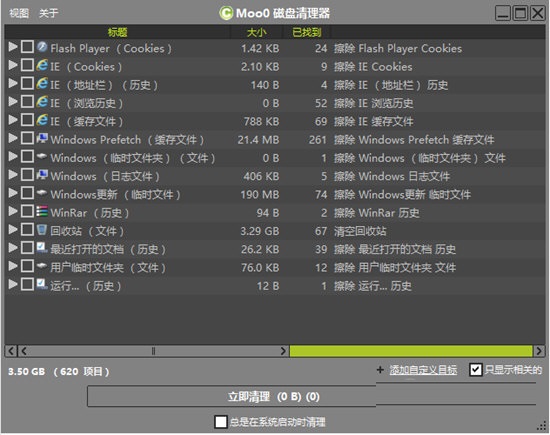This screenshot has width=550, height=435.
Task: Click the Windows更新 临时文件 drive icon
Action: (x=42, y=192)
